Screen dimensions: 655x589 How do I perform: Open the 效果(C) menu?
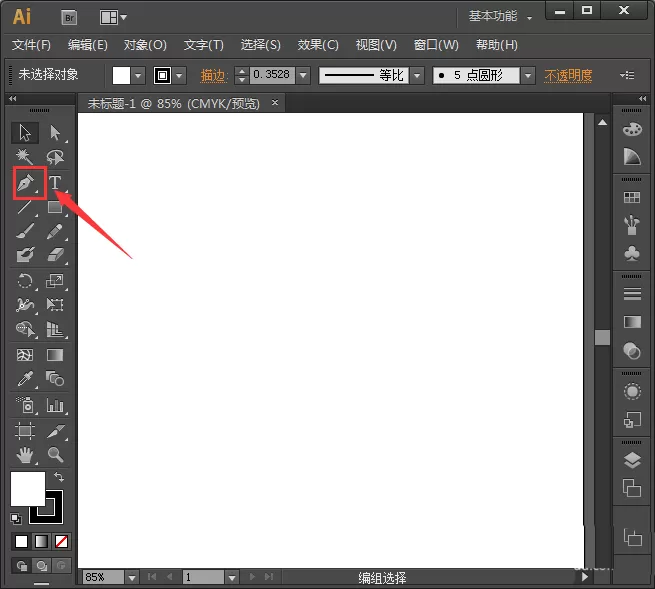[x=318, y=45]
